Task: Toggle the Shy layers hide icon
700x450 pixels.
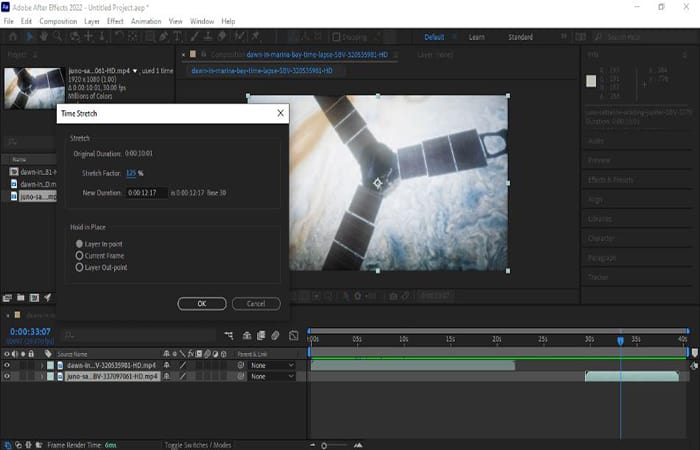Action: click(x=247, y=335)
